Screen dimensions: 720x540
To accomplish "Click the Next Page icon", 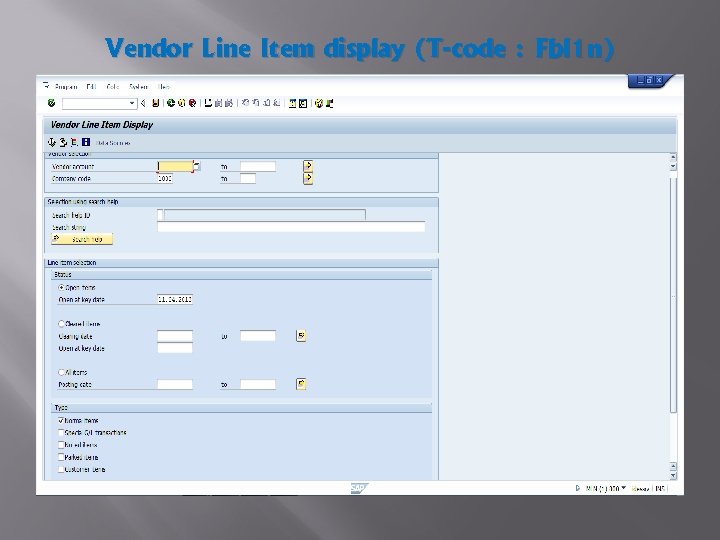I will 266,103.
